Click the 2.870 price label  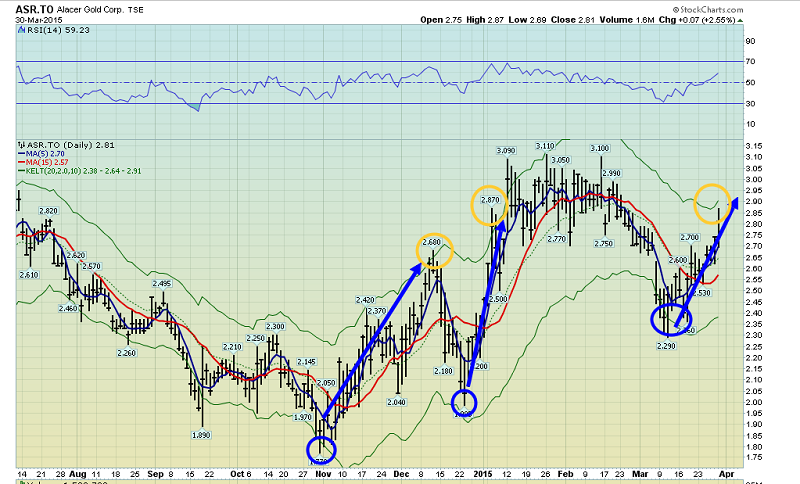490,200
